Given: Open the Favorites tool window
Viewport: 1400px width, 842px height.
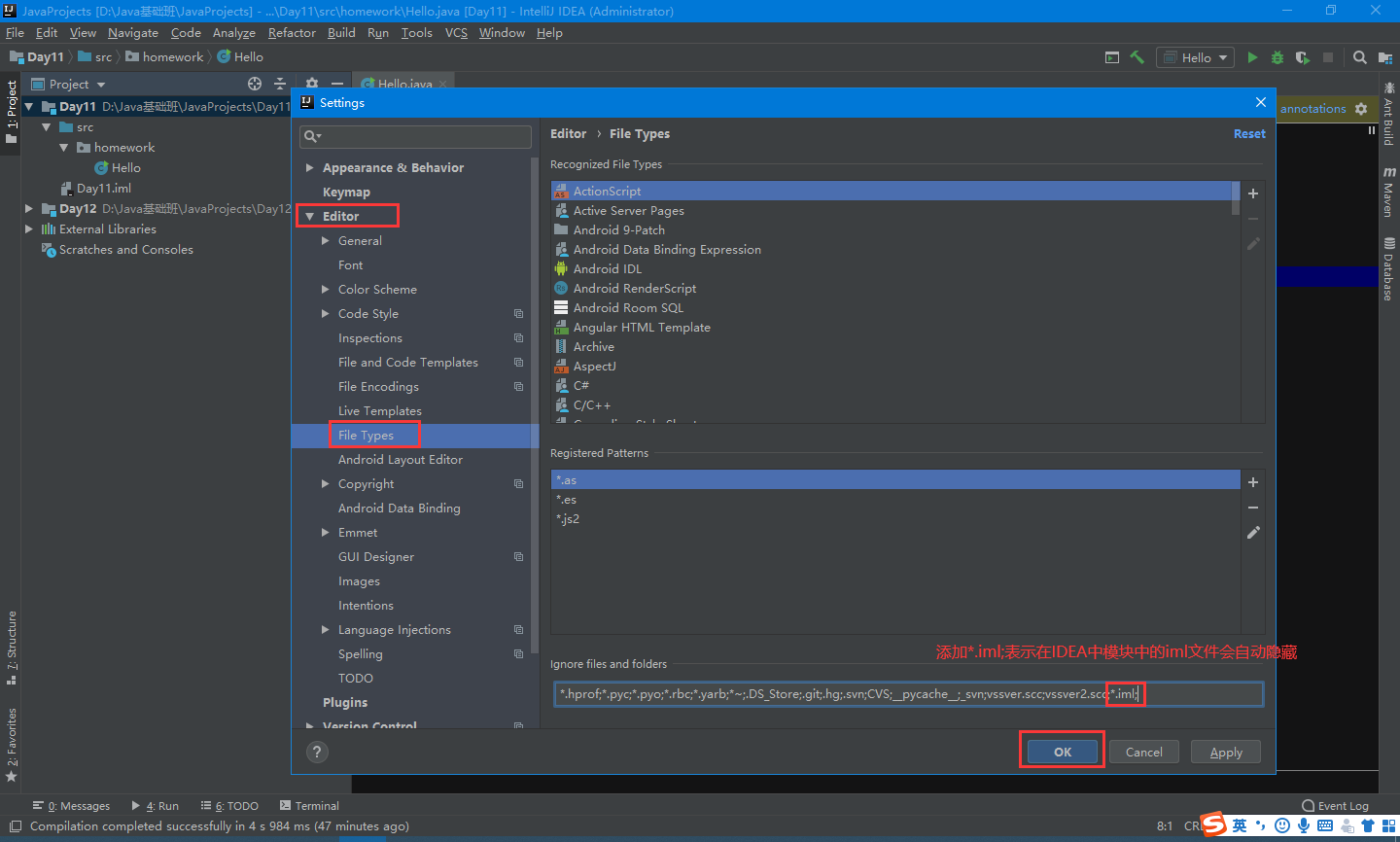Looking at the screenshot, I should 12,745.
